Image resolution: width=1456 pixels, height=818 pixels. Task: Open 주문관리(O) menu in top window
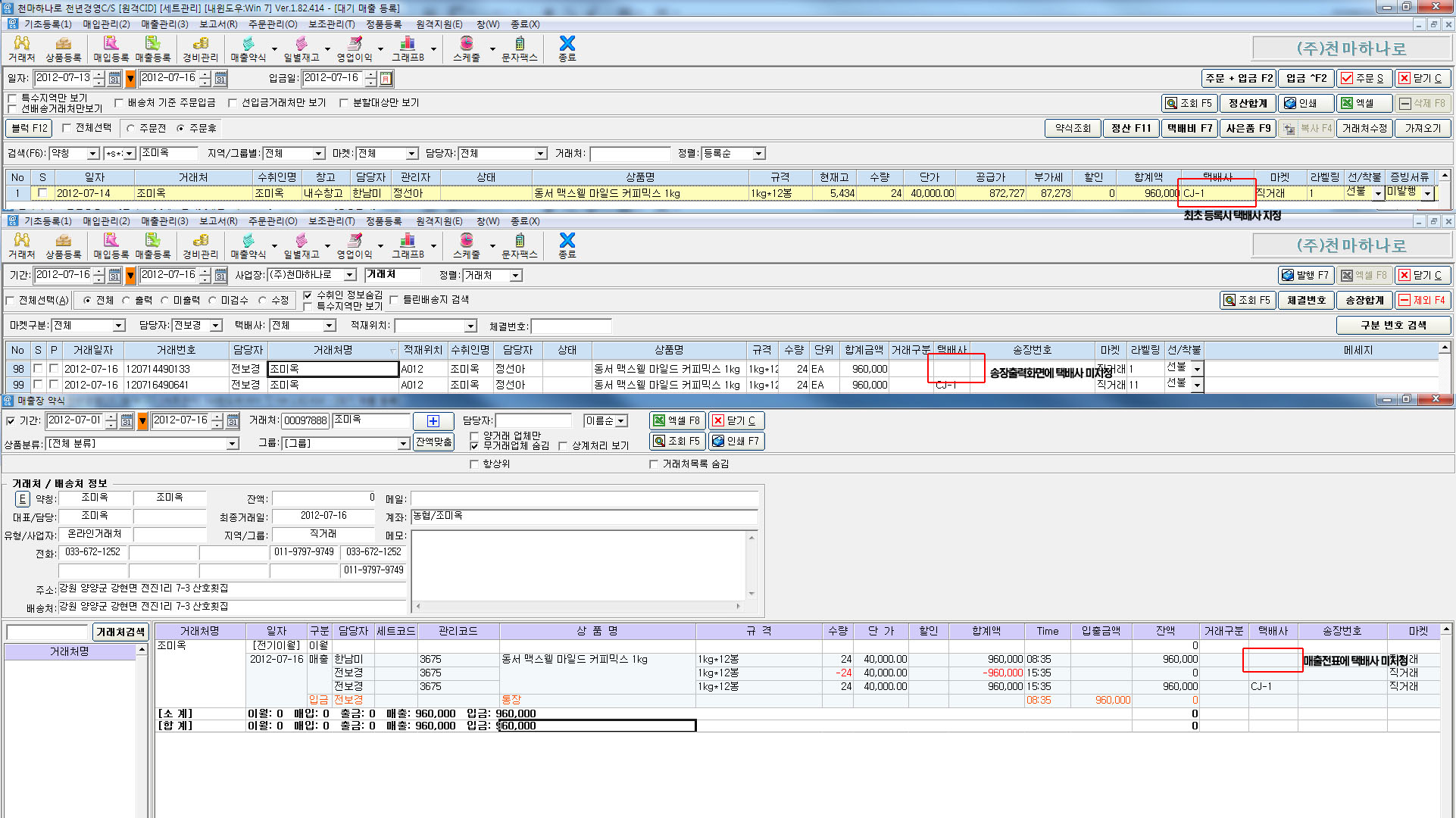[x=273, y=24]
